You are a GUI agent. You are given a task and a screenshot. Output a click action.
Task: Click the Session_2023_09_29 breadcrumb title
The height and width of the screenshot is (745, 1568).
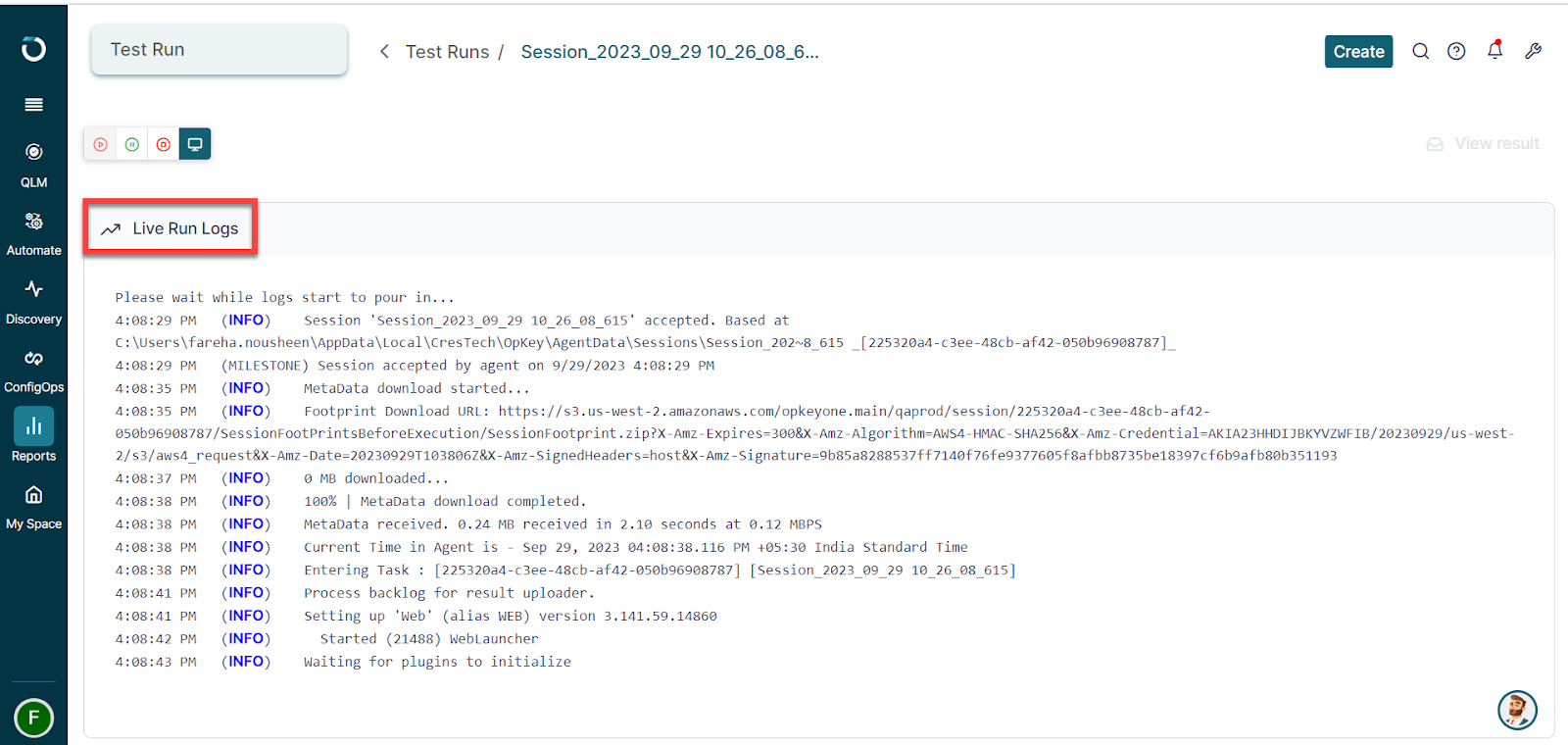click(x=669, y=52)
